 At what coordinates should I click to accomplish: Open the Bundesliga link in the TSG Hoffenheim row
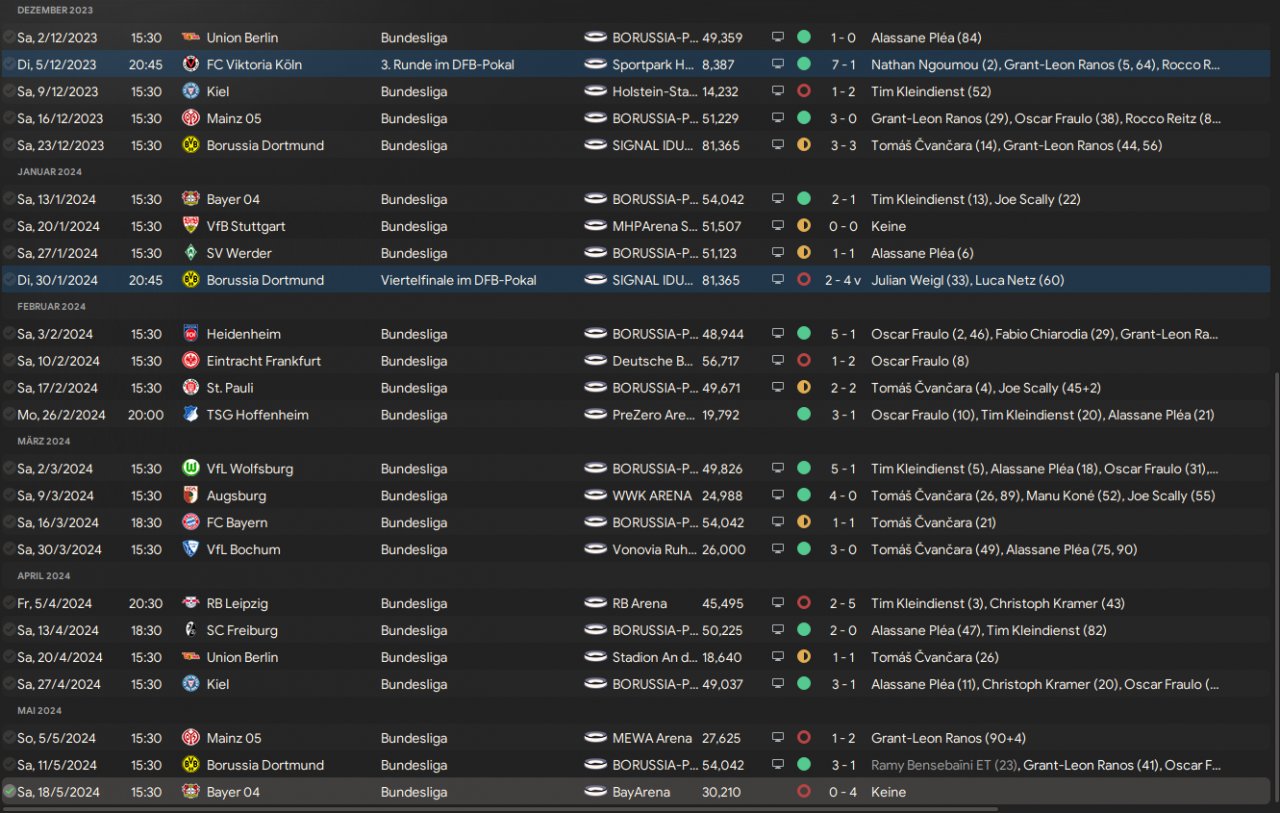[x=414, y=416]
